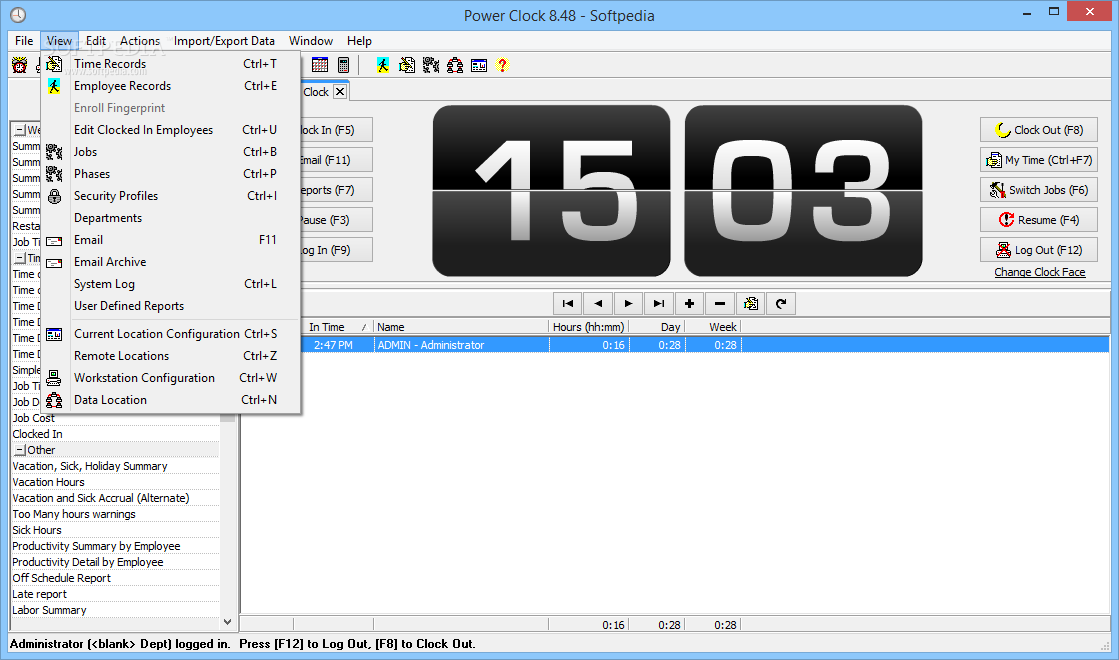Open the Window menu
The width and height of the screenshot is (1119, 660).
click(x=310, y=41)
